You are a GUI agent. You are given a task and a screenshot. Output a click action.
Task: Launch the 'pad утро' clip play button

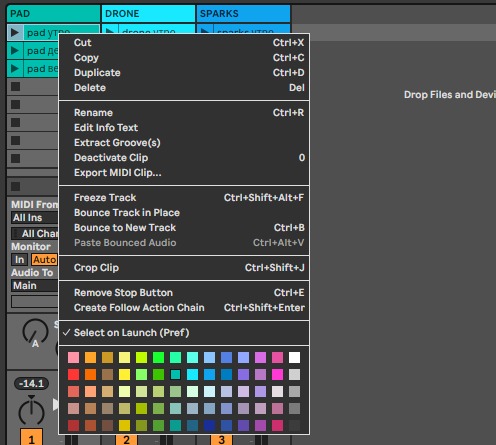(x=15, y=33)
